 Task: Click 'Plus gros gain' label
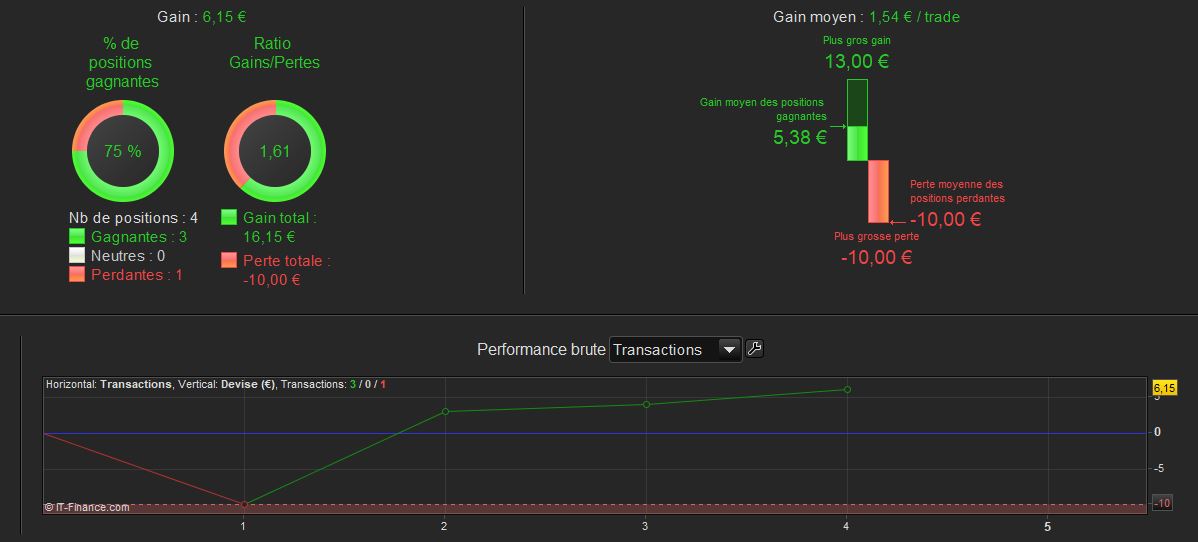[856, 41]
